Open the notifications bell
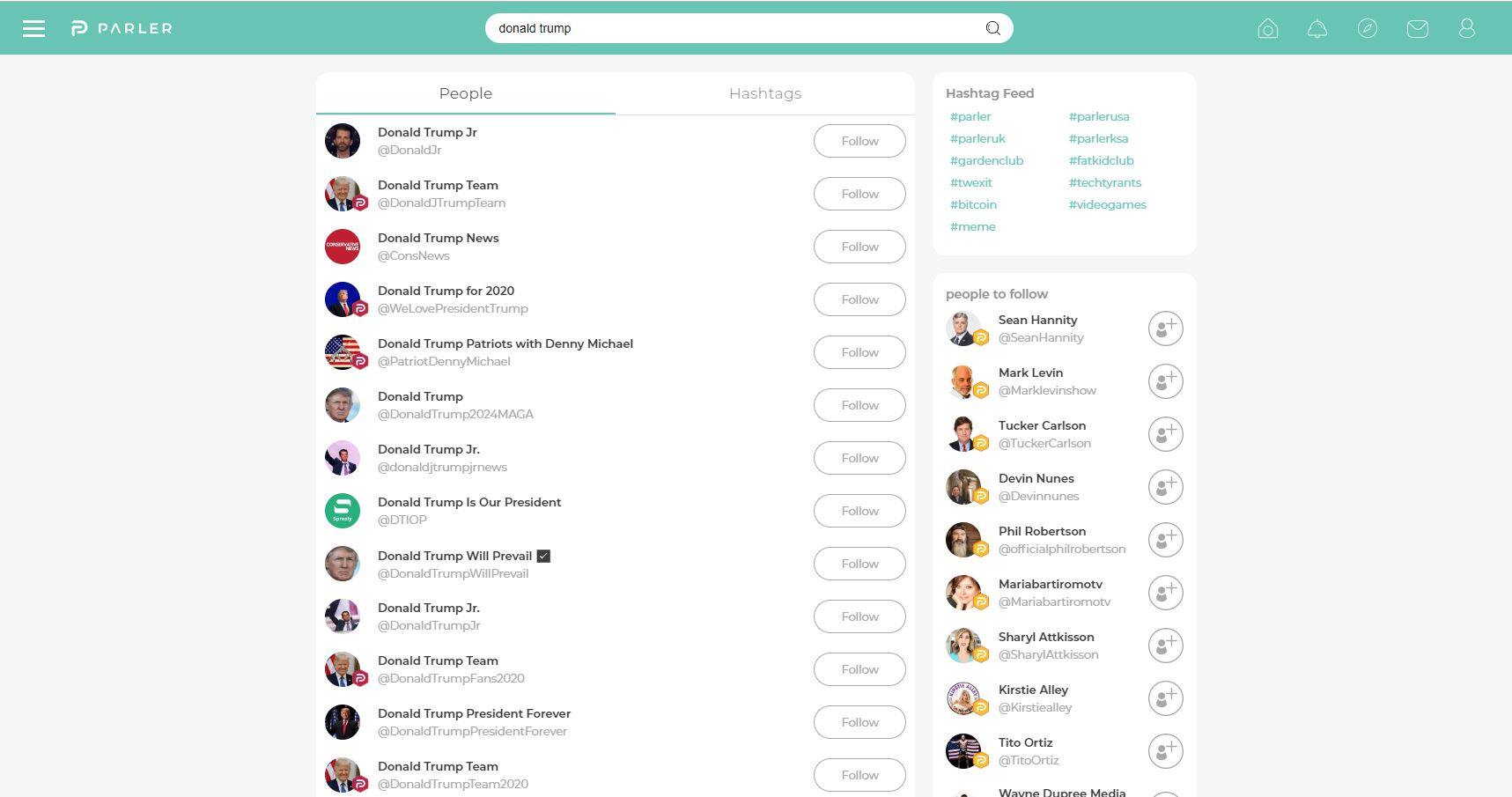Screen dimensions: 1512x797 1317,29
